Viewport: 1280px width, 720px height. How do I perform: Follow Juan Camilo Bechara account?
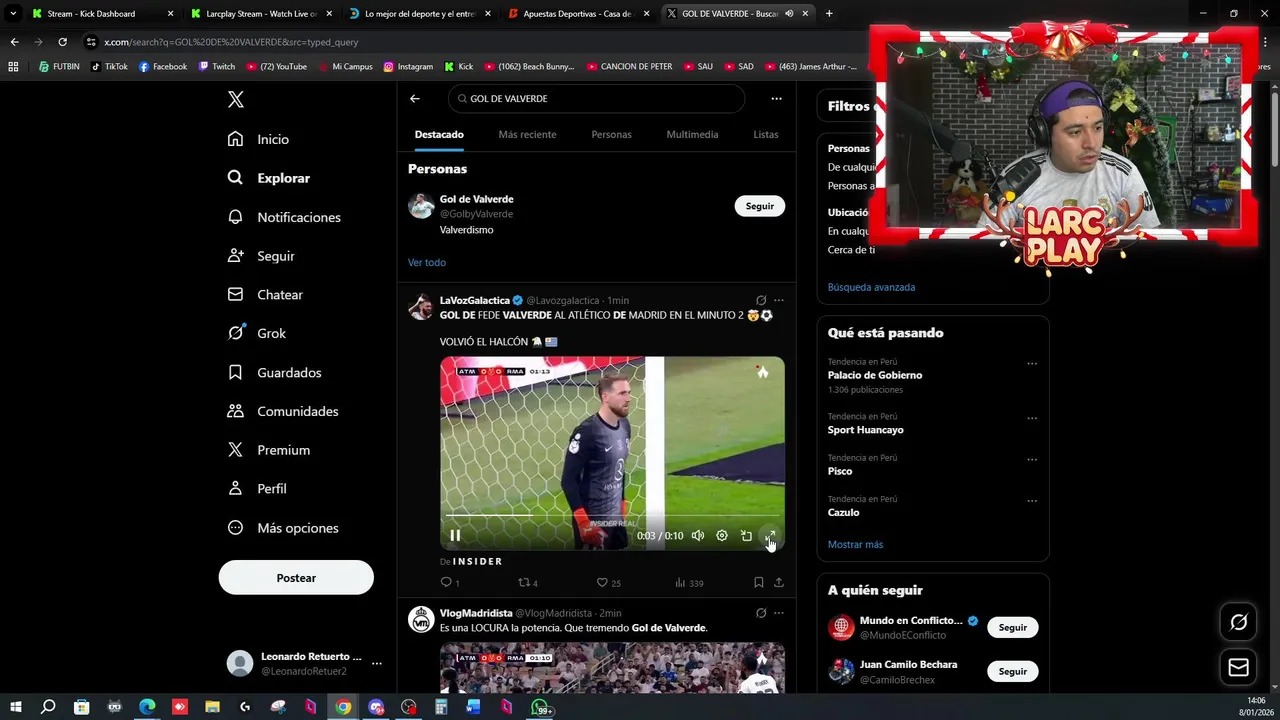pos(1013,671)
